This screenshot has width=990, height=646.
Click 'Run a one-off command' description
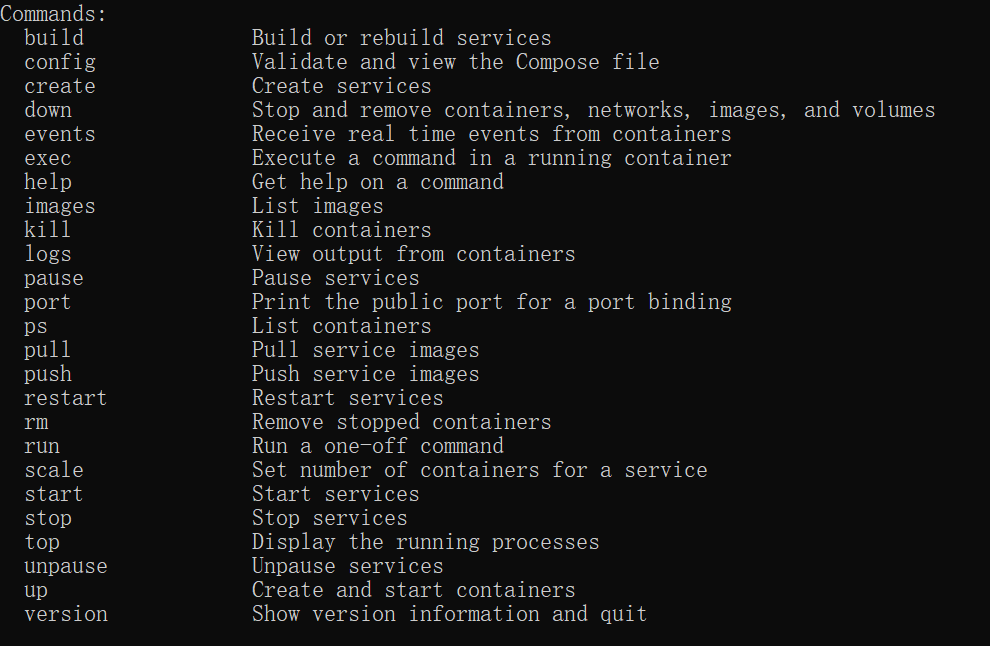[377, 447]
